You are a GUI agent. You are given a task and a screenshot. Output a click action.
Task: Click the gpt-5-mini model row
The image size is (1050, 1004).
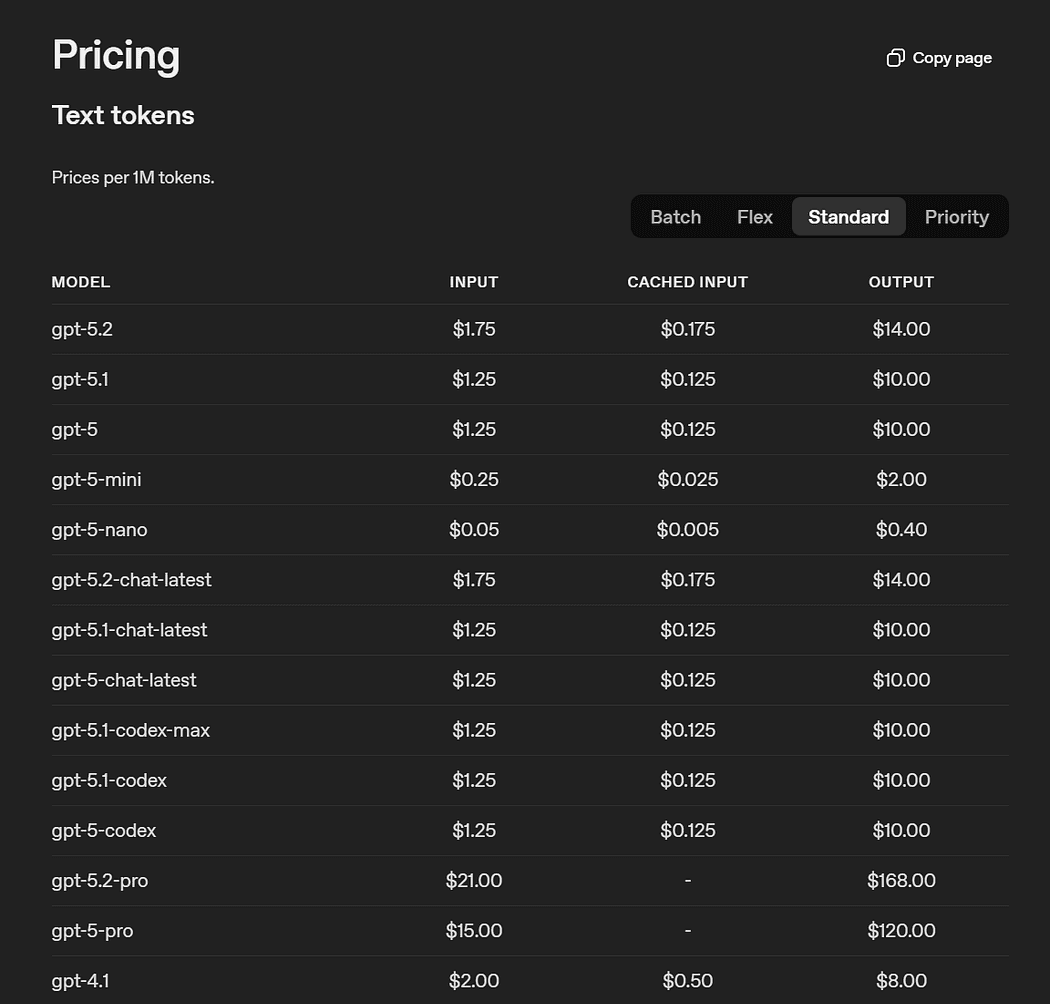[x=530, y=480]
